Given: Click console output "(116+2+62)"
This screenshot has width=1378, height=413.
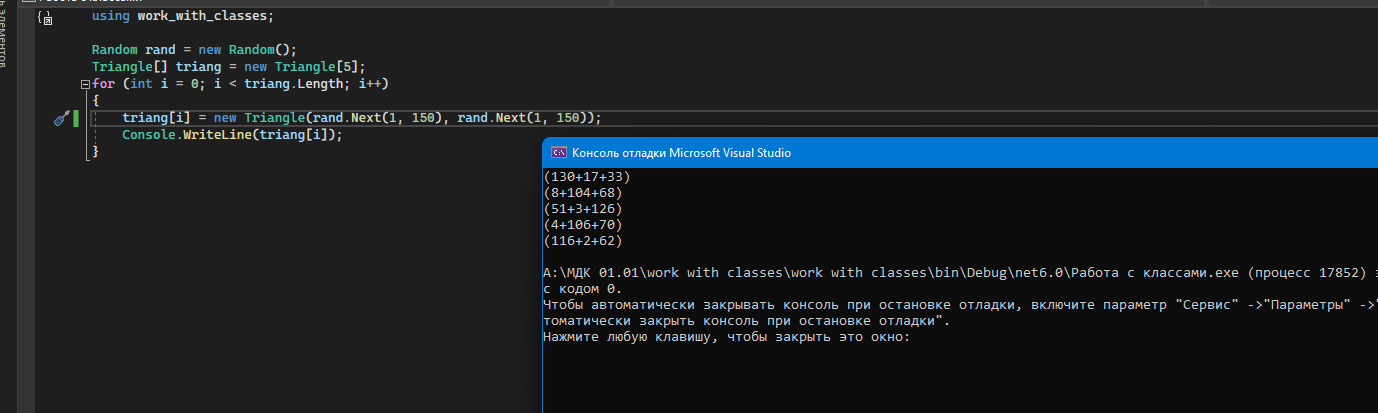Looking at the screenshot, I should click(583, 241).
